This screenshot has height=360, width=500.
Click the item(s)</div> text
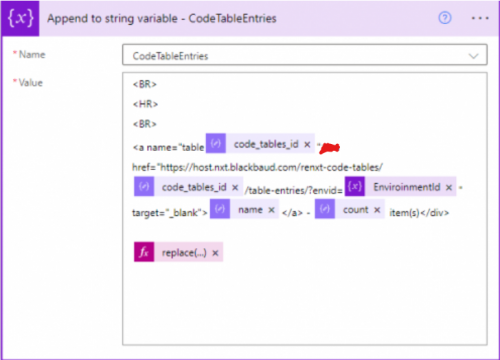[x=419, y=212]
